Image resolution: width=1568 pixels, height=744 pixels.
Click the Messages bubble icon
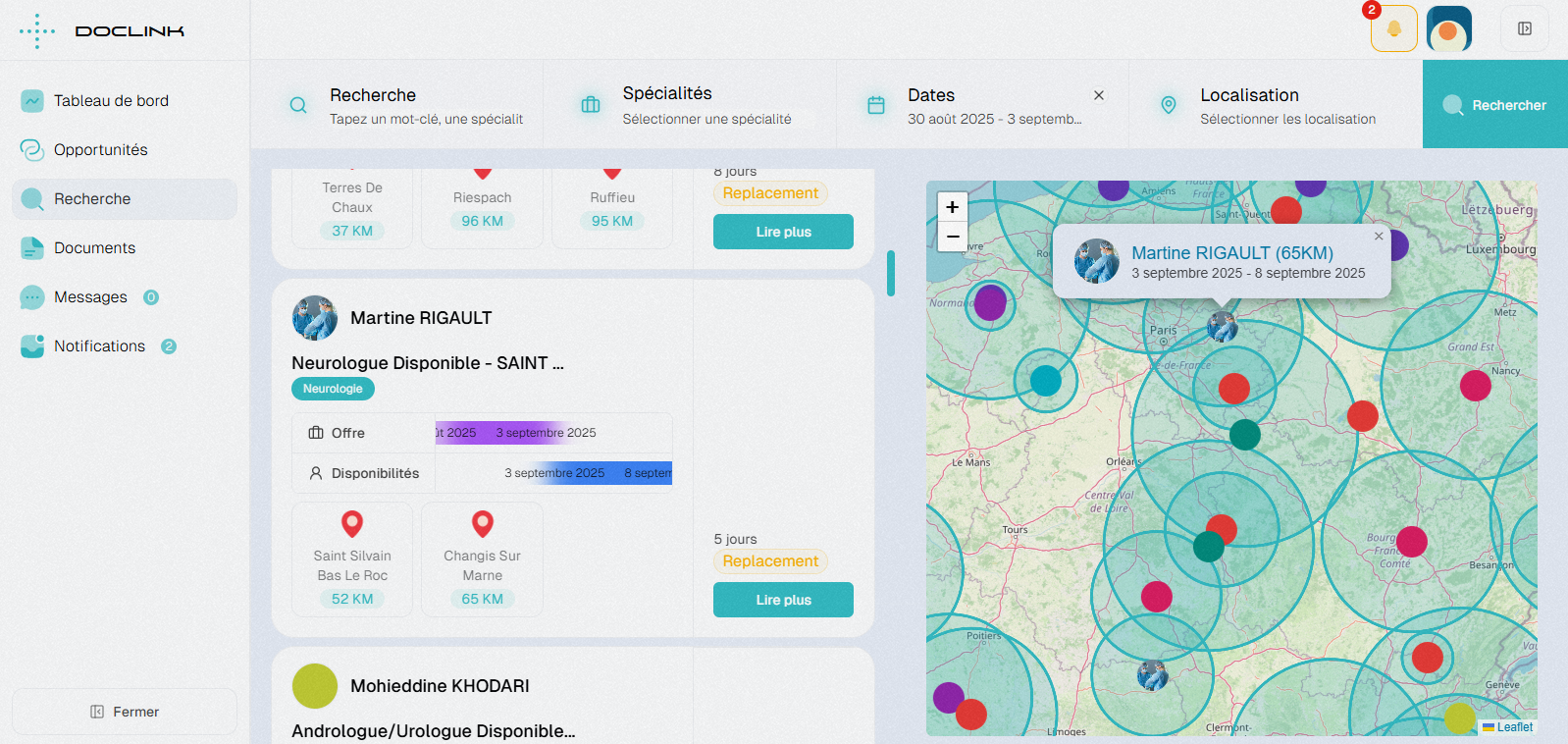32,296
